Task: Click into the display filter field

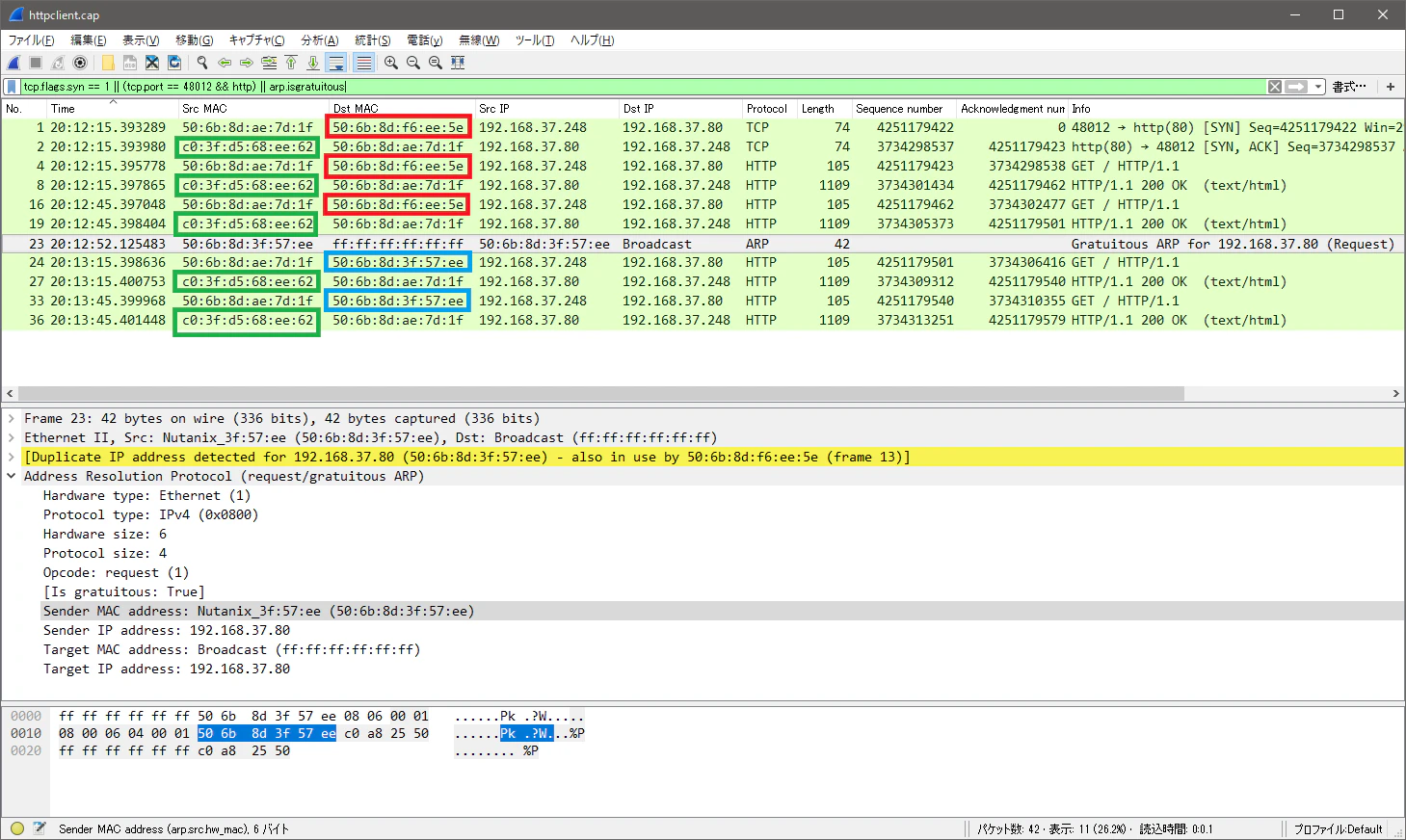Action: tap(643, 87)
